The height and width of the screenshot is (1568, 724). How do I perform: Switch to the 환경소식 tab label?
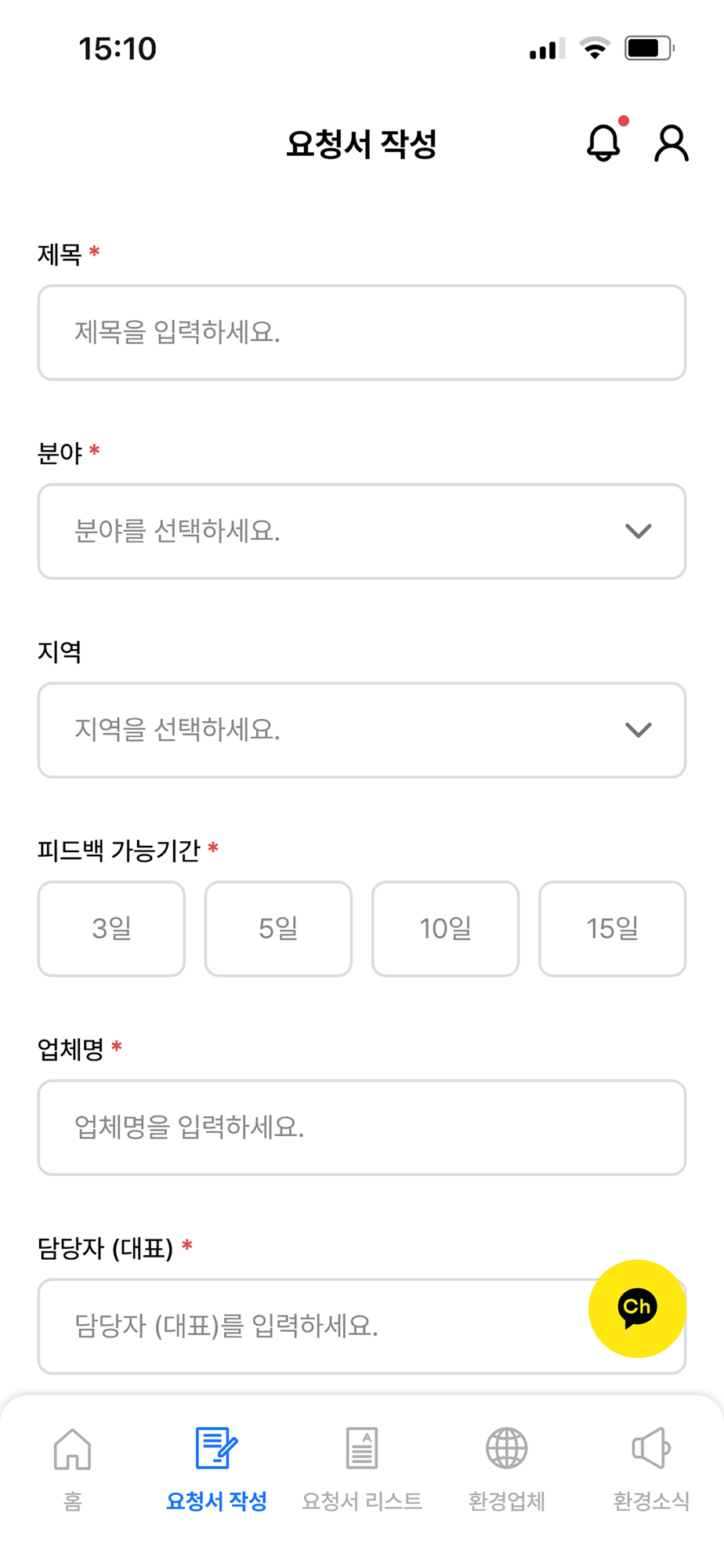coord(651,1501)
